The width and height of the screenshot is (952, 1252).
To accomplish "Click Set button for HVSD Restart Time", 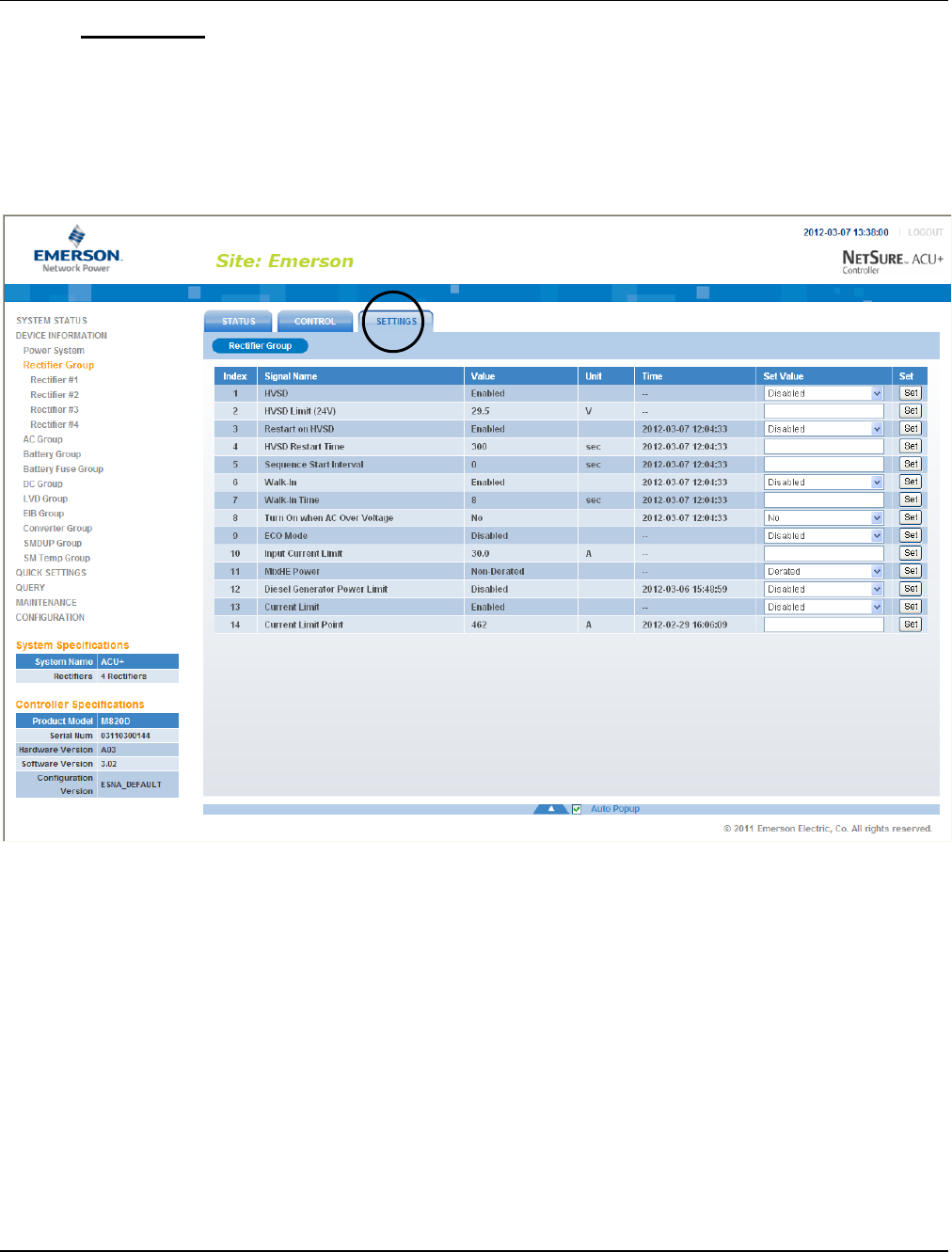I will pyautogui.click(x=911, y=447).
